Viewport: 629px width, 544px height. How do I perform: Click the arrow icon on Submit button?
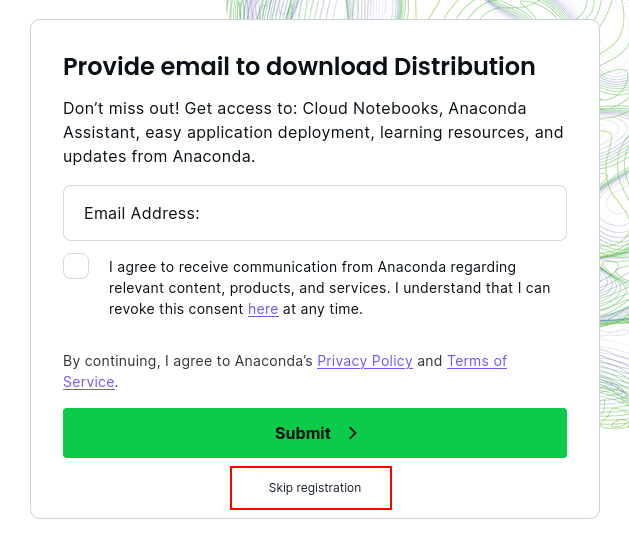(x=353, y=433)
